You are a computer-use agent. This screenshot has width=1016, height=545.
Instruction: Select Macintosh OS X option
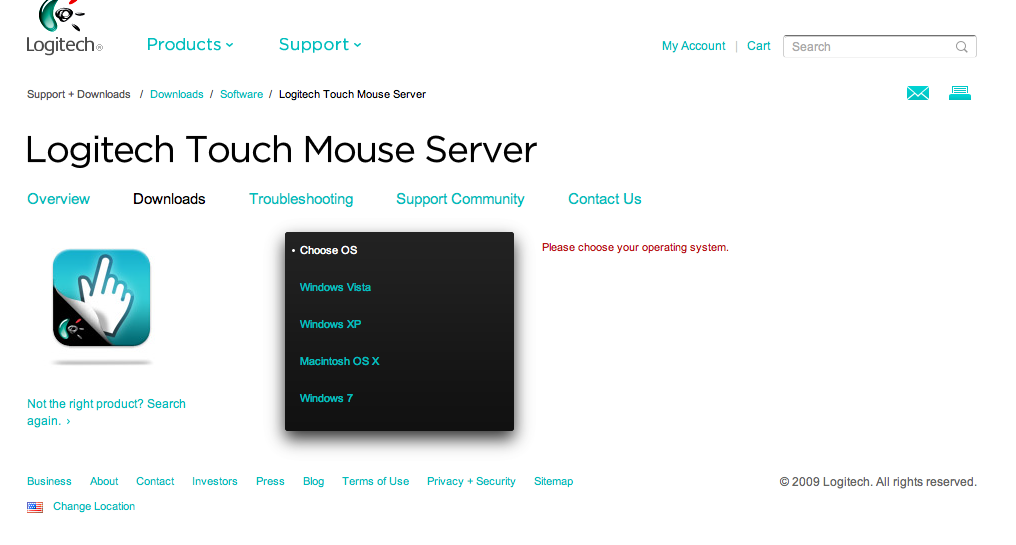[x=340, y=361]
